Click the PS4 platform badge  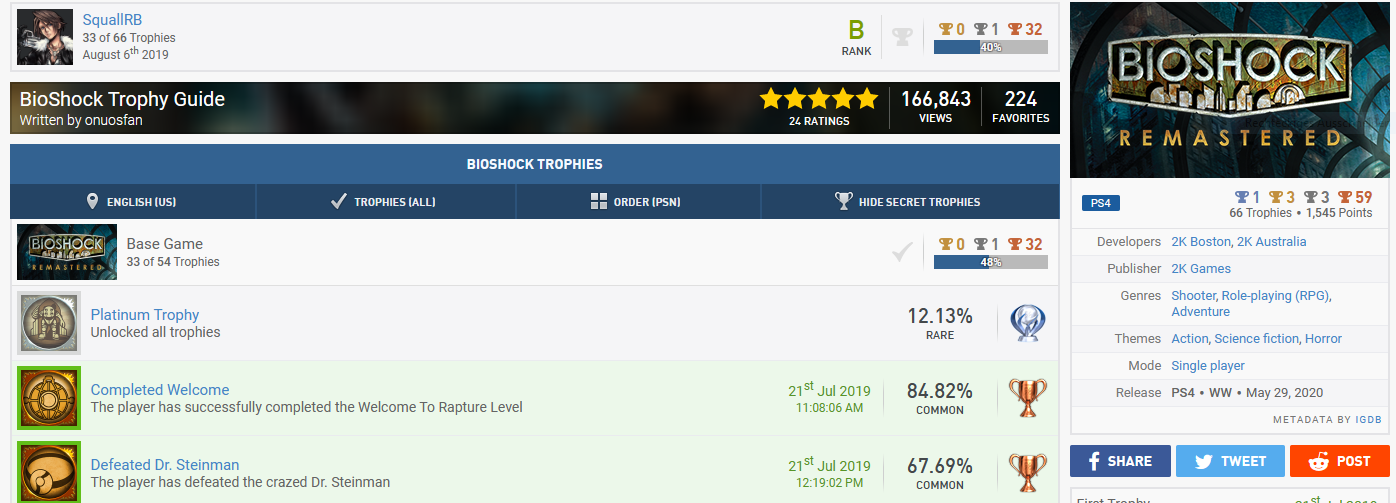[1101, 203]
